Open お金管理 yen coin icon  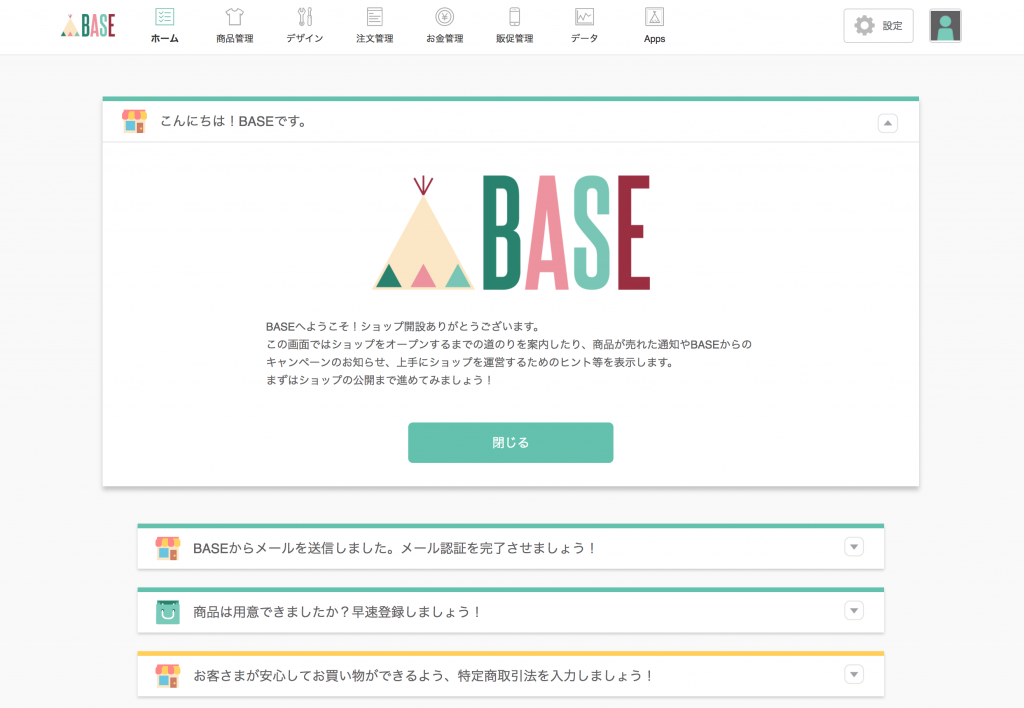pos(445,16)
